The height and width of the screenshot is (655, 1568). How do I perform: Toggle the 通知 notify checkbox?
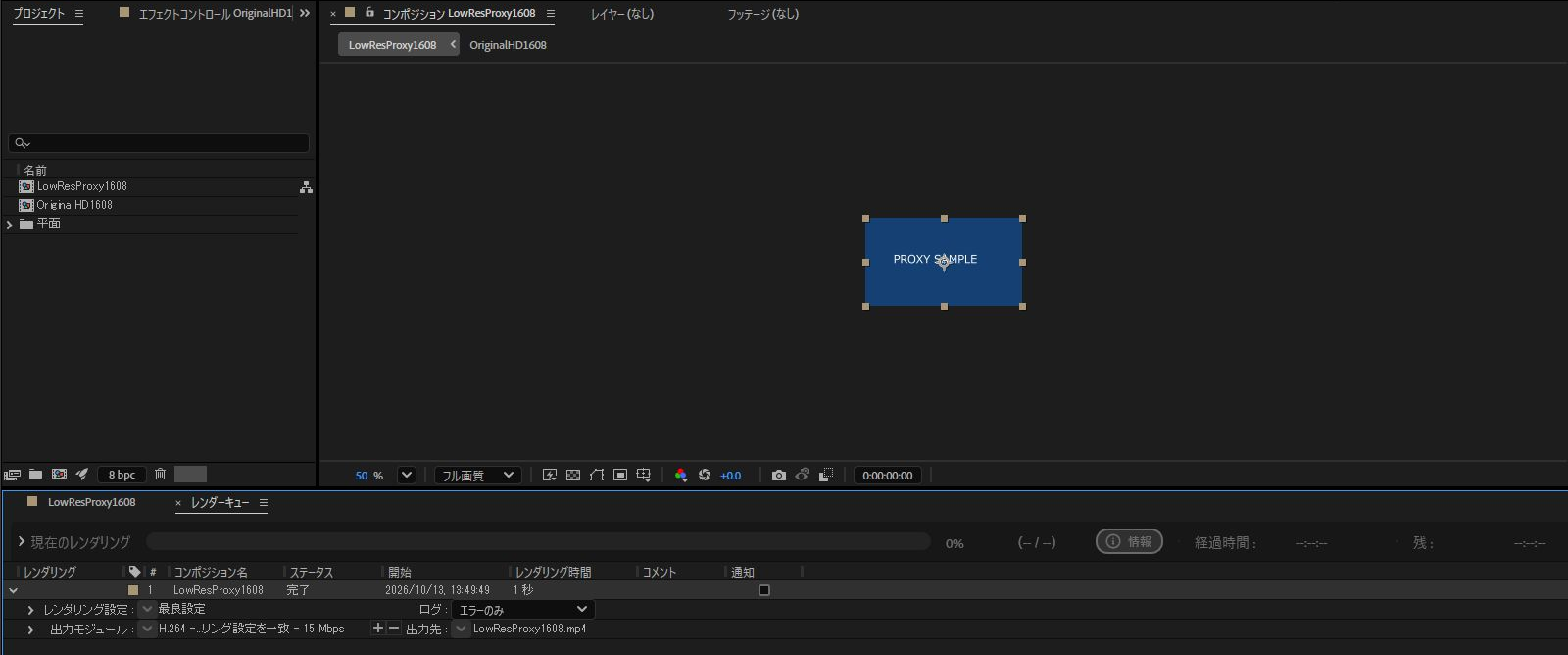764,590
